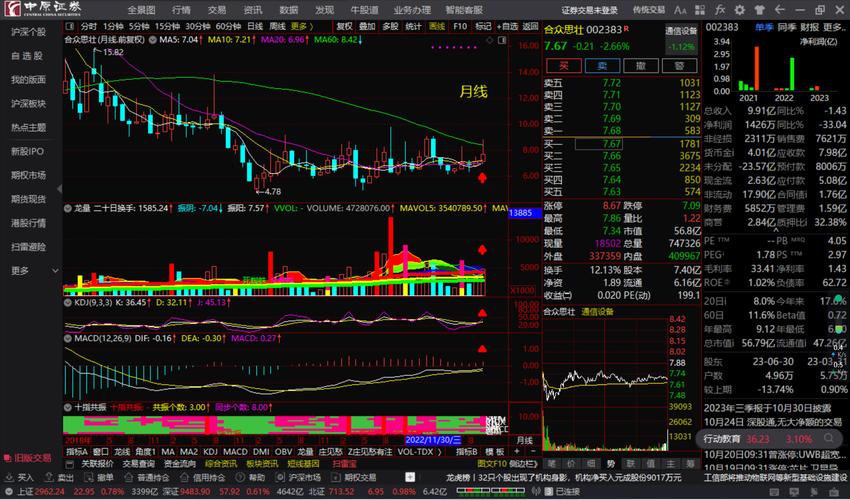Open the settings gear icon
Screen dimensions: 850x500
pyautogui.click(x=739, y=10)
